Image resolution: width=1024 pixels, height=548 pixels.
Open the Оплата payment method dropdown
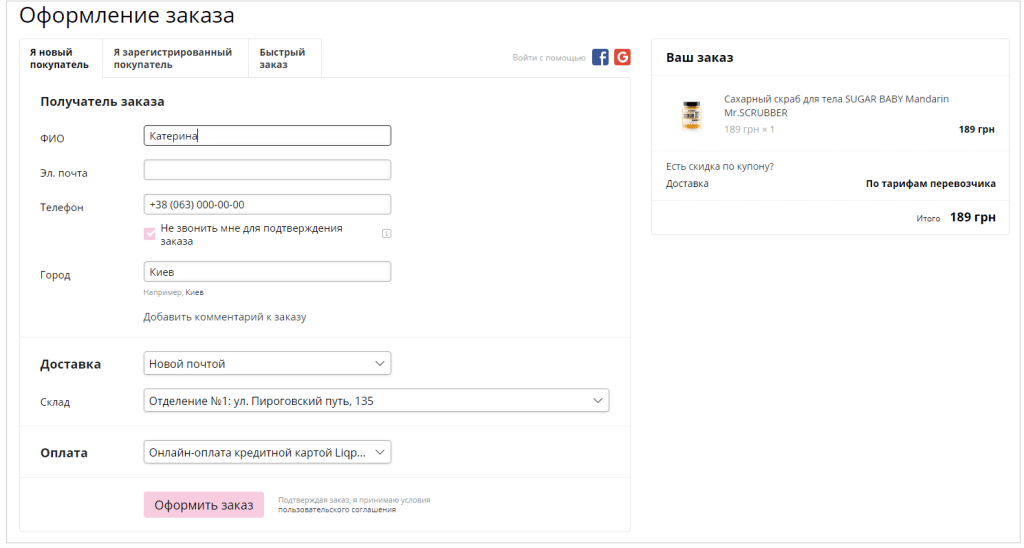click(x=267, y=453)
